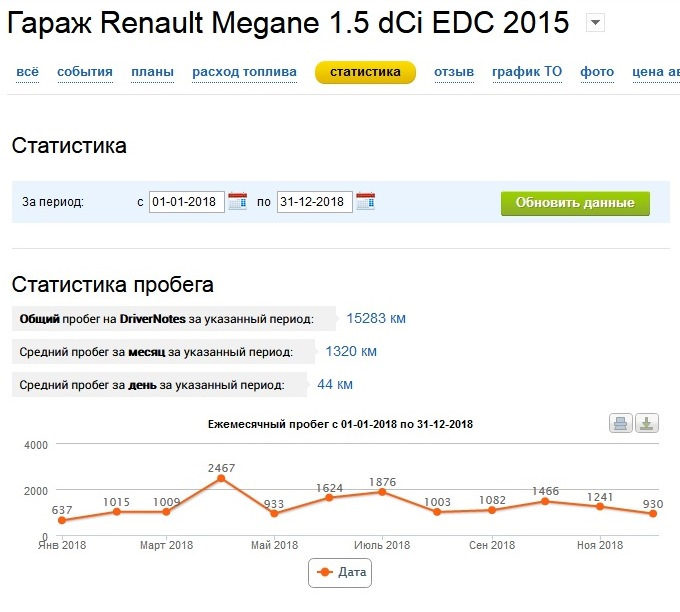680x612 pixels.
Task: Click the 1624 data point
Action: [x=329, y=497]
